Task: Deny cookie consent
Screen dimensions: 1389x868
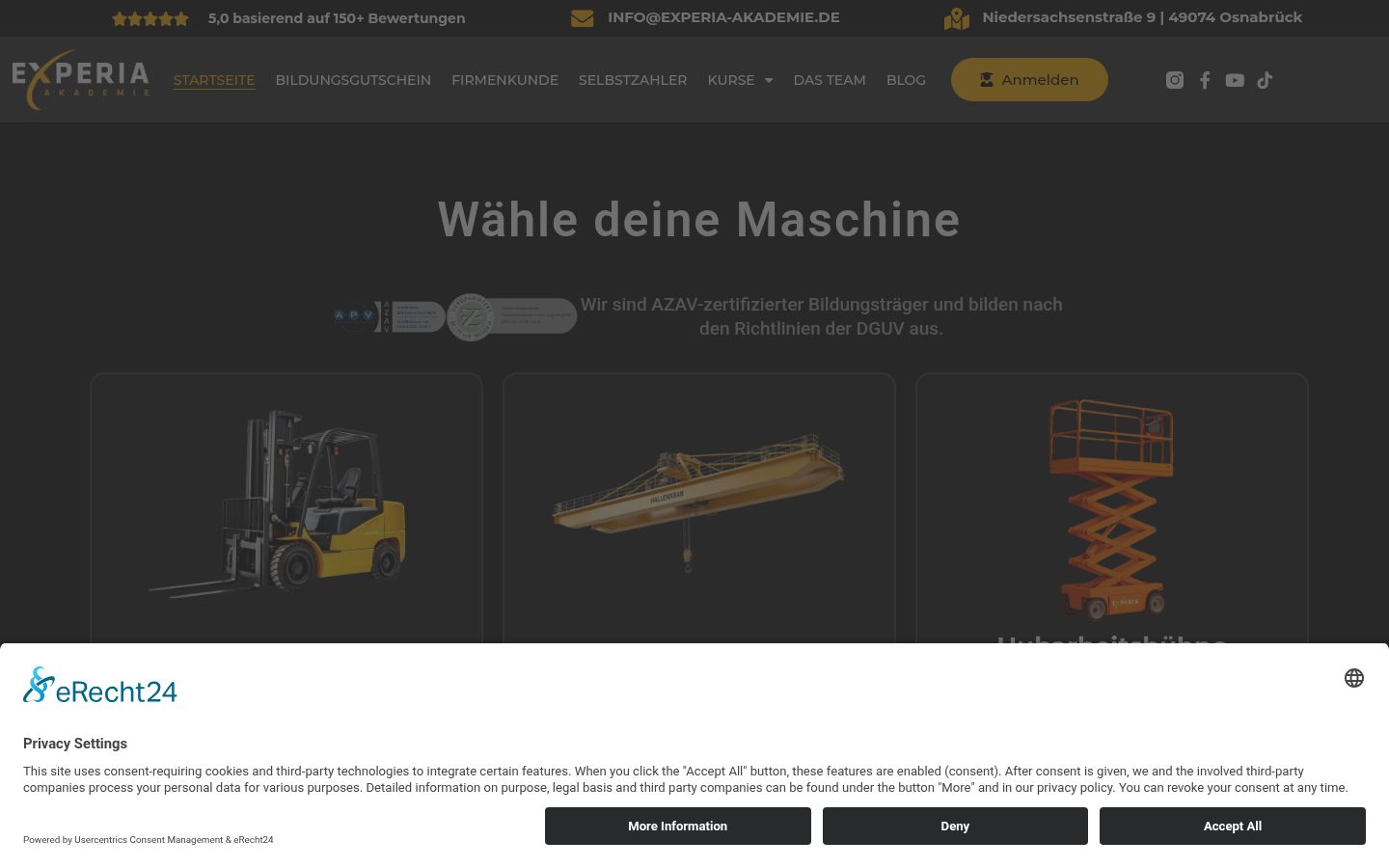Action: point(955,827)
